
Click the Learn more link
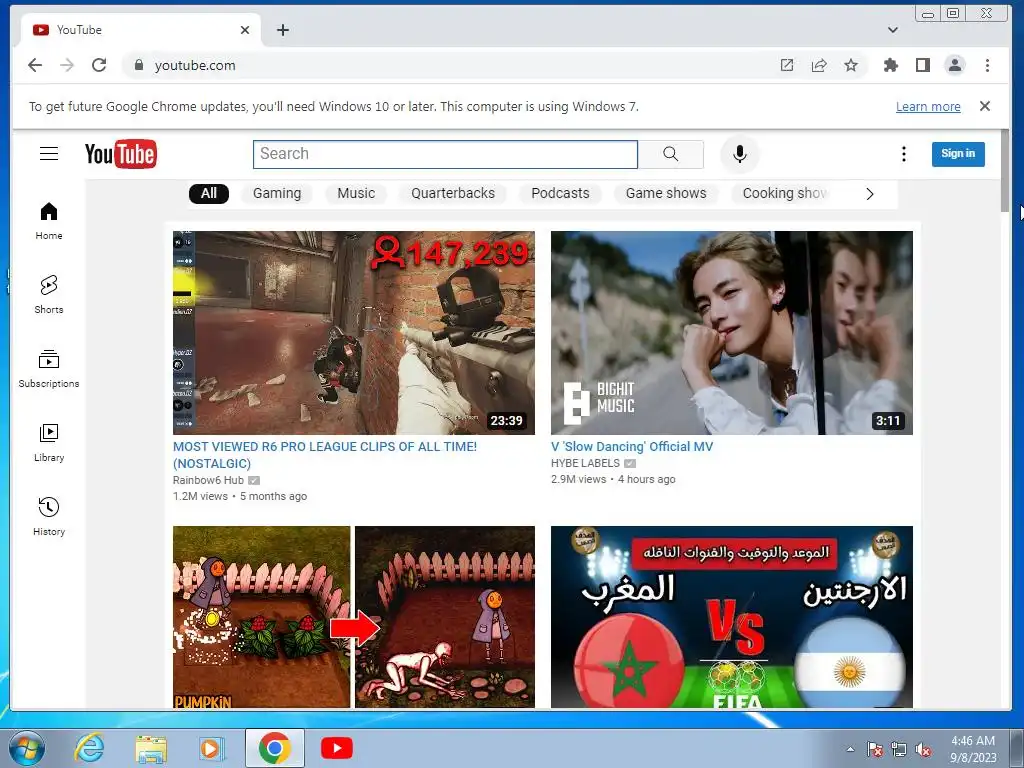pyautogui.click(x=928, y=106)
